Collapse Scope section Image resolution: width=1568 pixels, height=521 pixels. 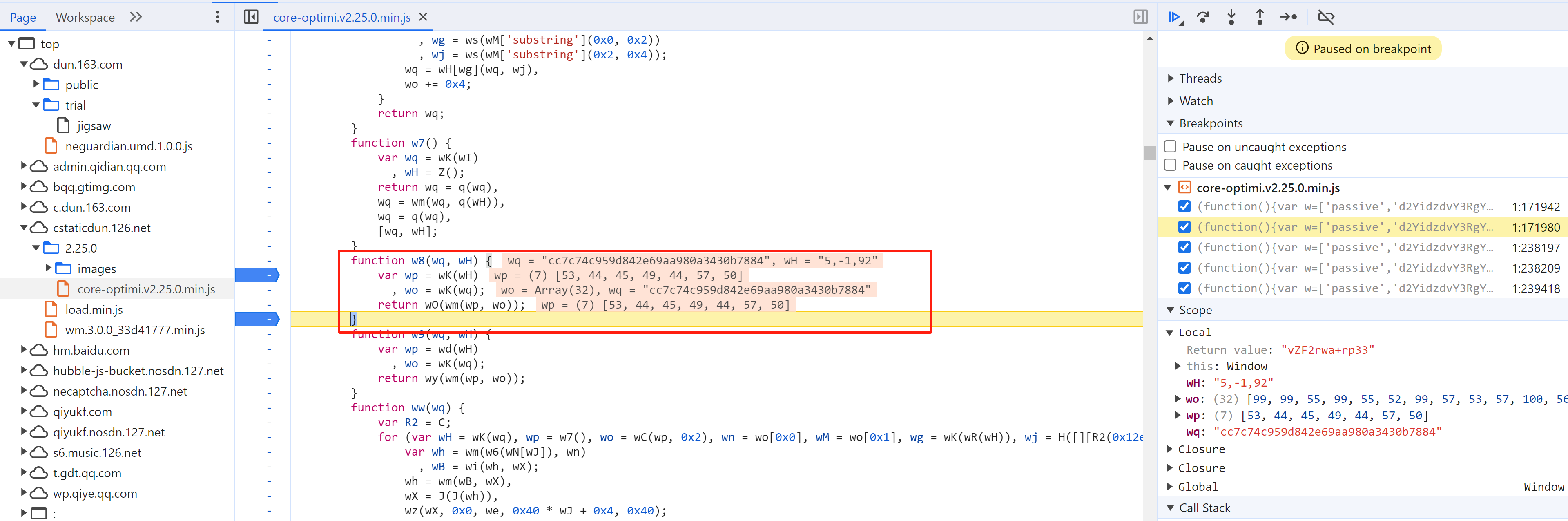point(1171,310)
